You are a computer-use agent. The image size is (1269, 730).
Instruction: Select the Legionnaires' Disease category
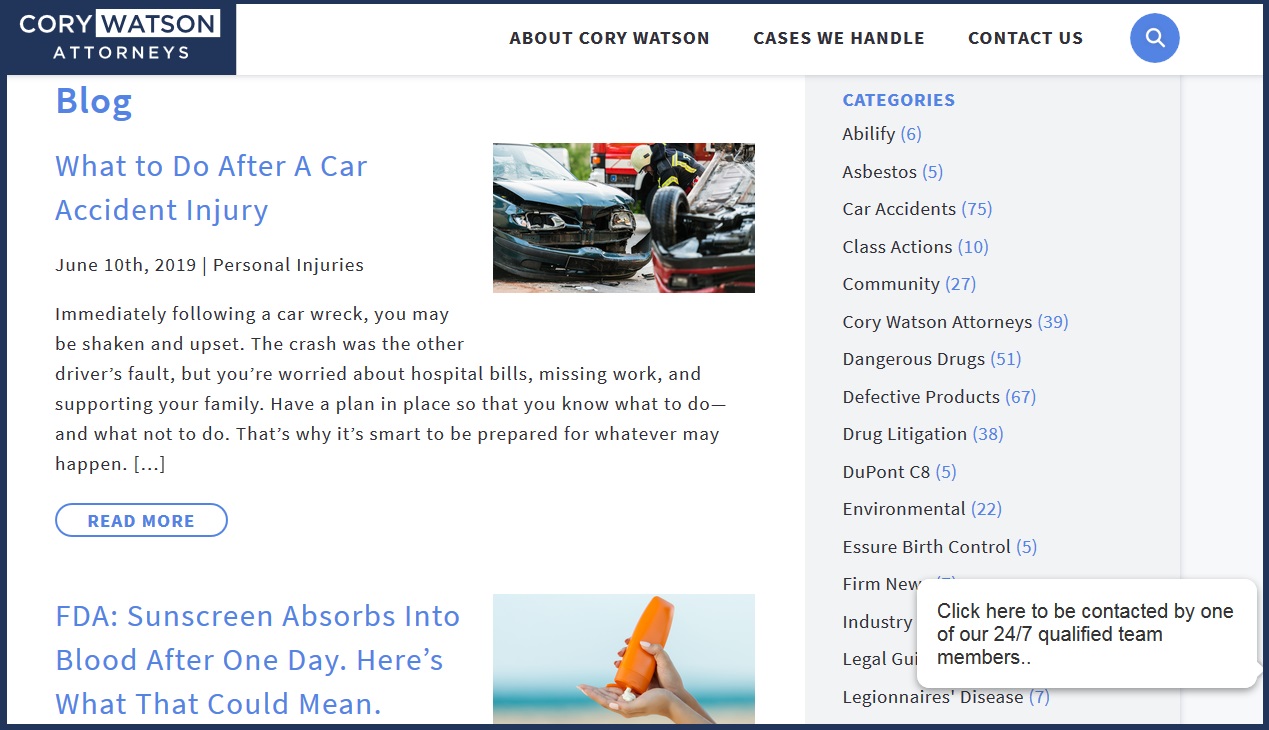(x=933, y=697)
